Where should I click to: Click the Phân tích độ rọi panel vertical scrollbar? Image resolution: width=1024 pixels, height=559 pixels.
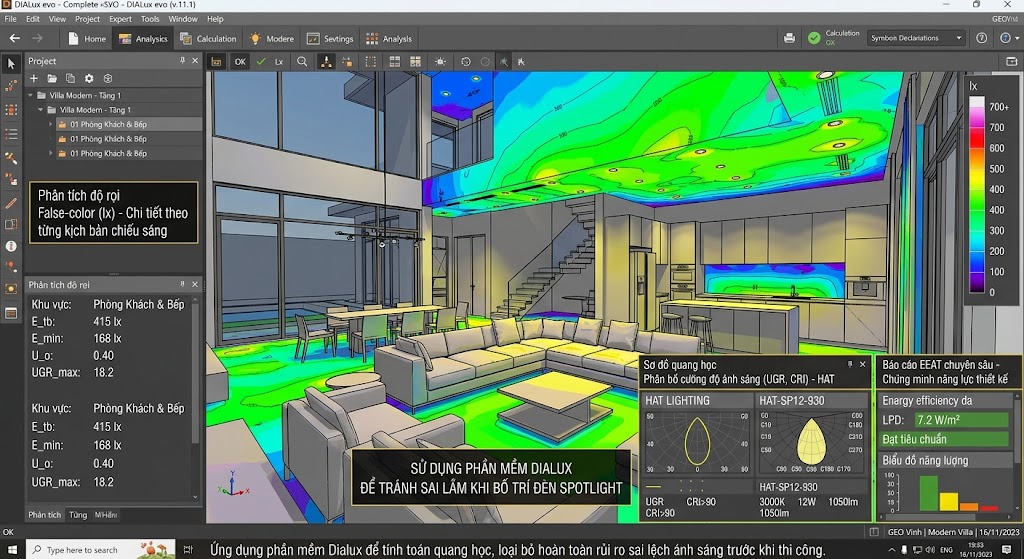195,398
